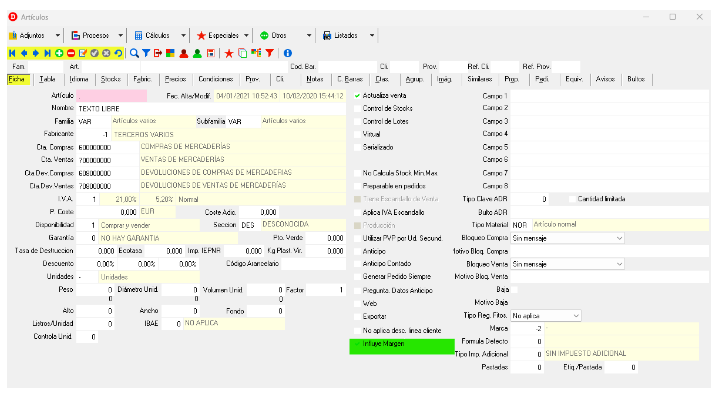Viewport: 714px width, 399px height.
Task: Tick the Virtual checkbox
Action: [x=357, y=134]
